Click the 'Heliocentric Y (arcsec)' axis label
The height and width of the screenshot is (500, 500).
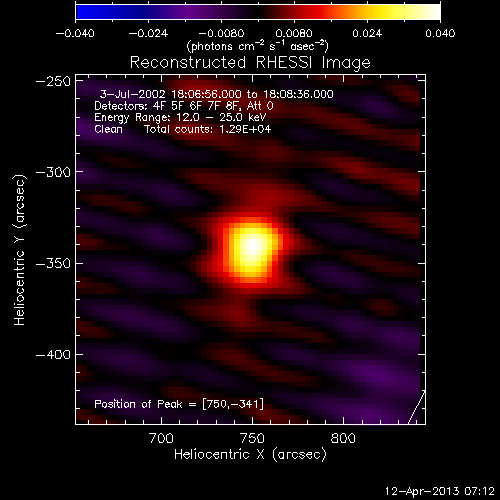coord(19,250)
